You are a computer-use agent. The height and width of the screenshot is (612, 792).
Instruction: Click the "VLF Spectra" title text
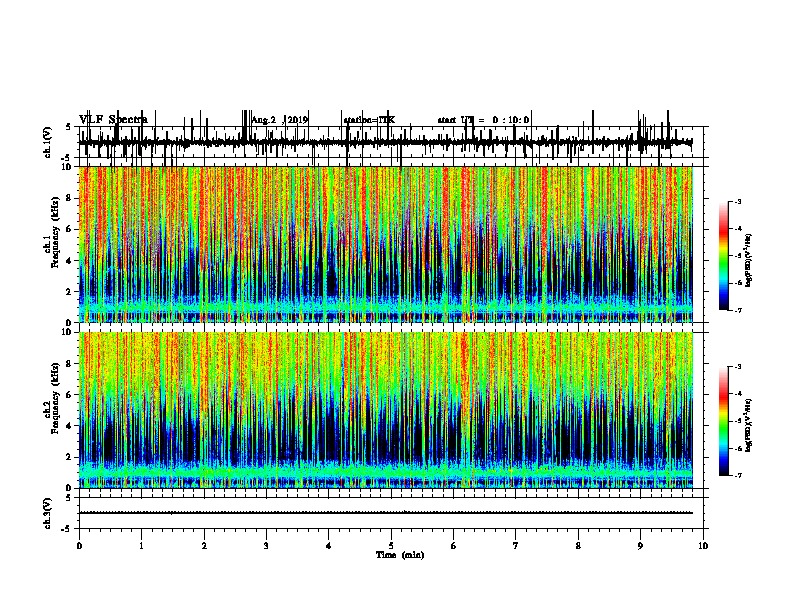coord(113,119)
